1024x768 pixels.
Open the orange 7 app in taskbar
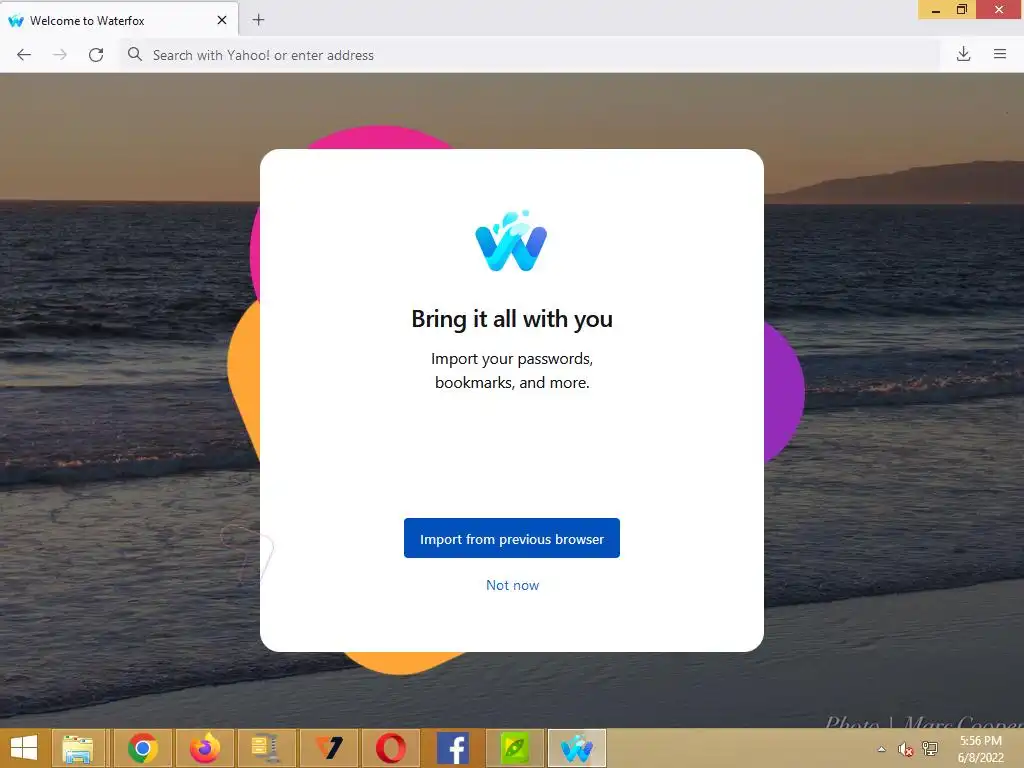coord(328,748)
